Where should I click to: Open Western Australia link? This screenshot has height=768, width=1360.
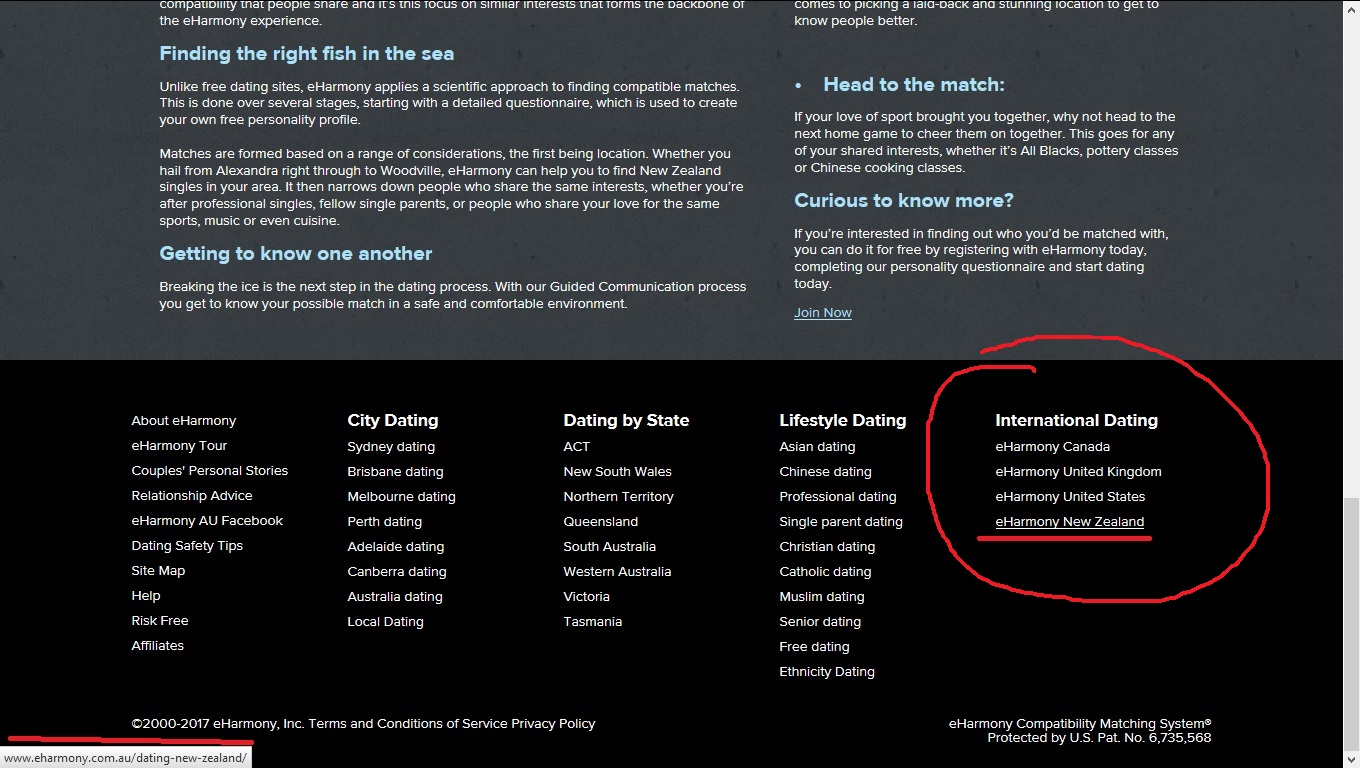coord(617,572)
